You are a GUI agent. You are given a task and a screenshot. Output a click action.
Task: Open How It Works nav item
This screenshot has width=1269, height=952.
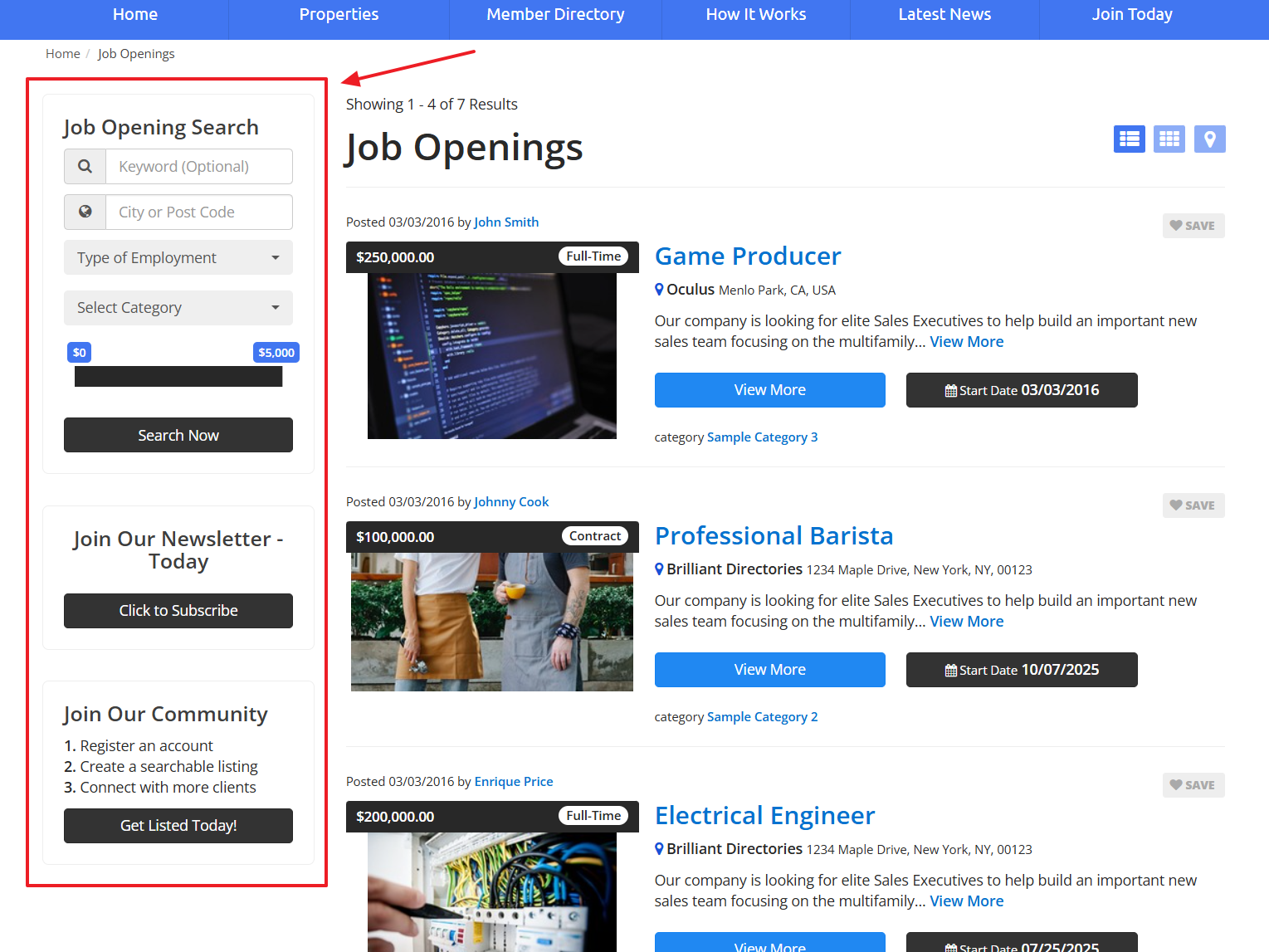click(x=756, y=15)
